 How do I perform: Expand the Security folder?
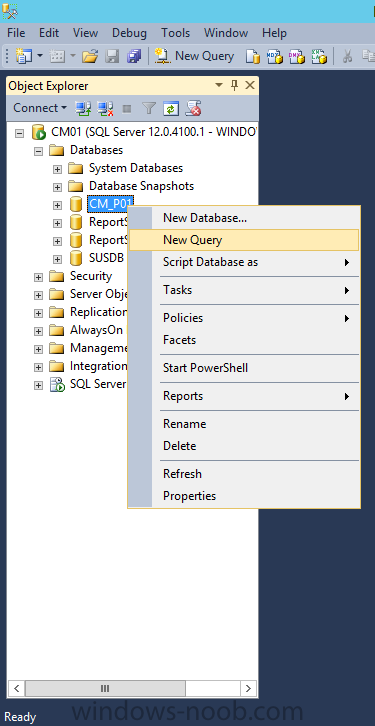(x=38, y=277)
